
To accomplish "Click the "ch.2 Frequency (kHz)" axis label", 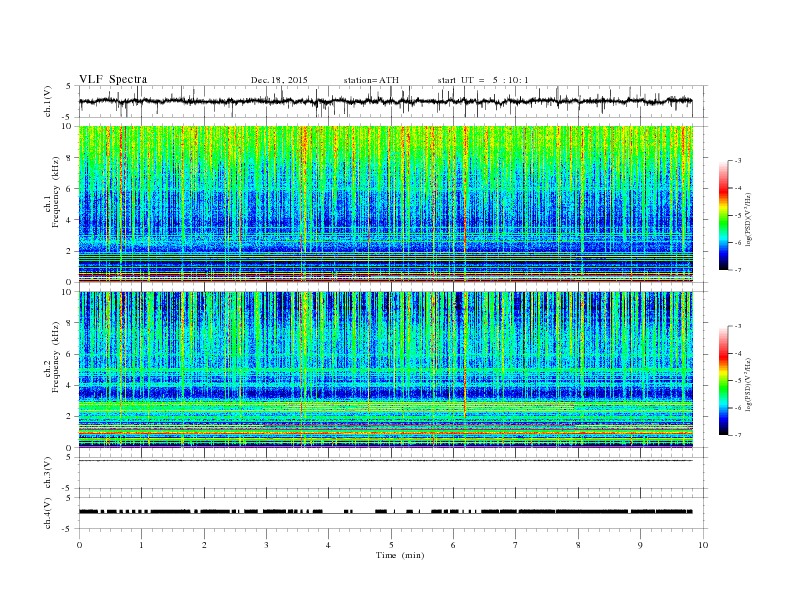I will point(52,370).
